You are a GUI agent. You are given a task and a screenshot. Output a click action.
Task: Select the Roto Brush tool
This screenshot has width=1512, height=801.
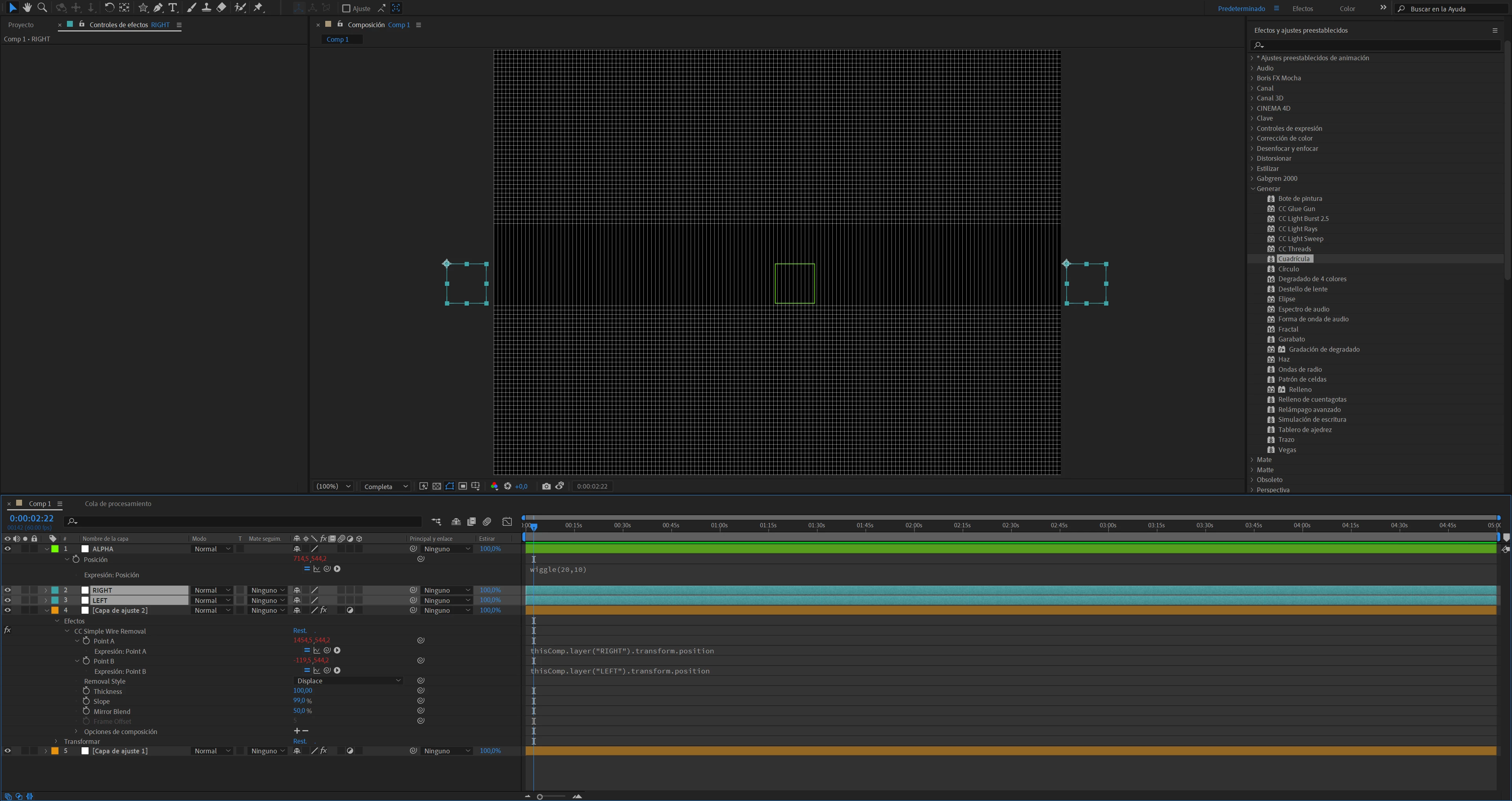[240, 7]
